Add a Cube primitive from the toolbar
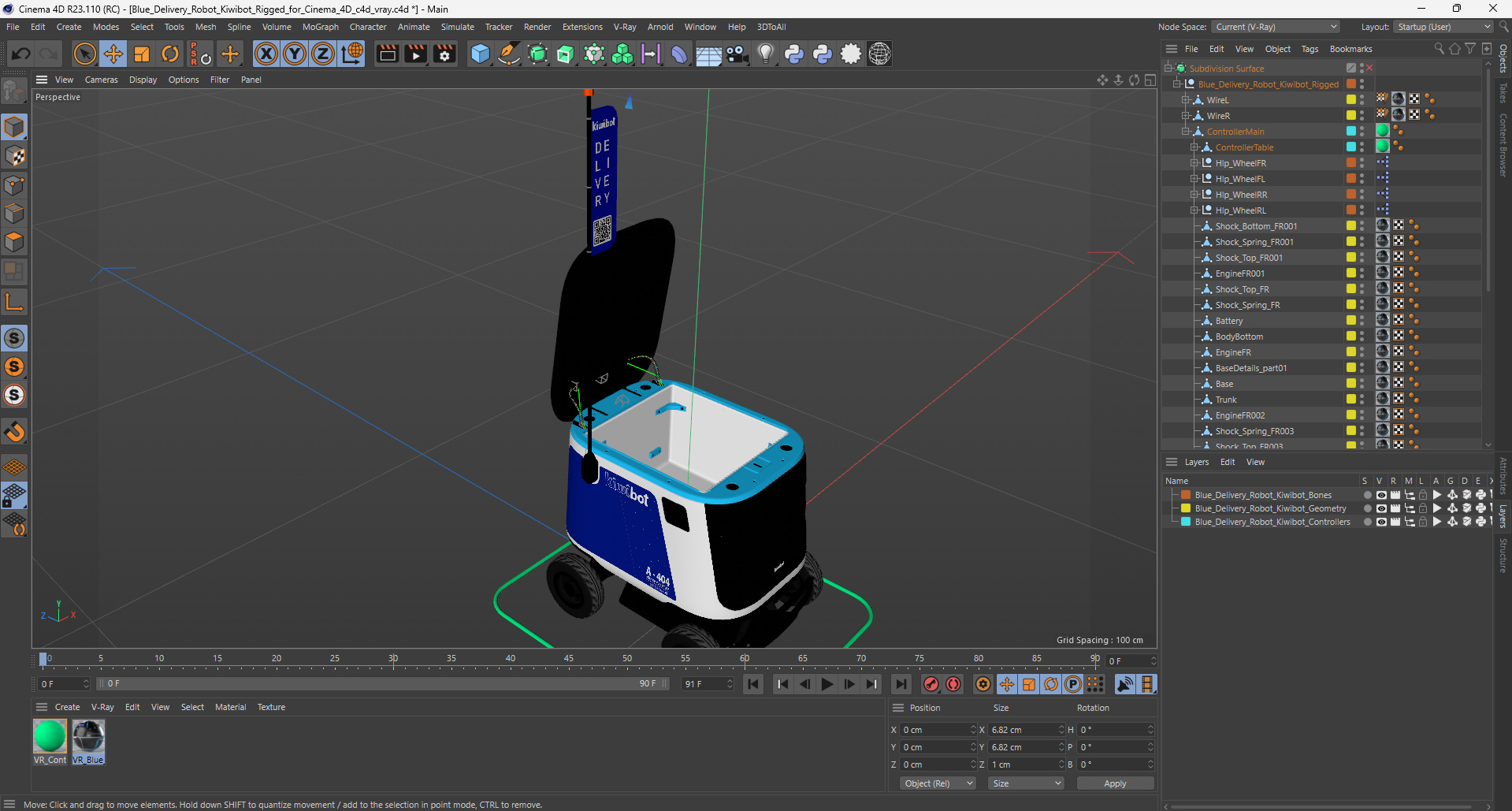1512x811 pixels. pyautogui.click(x=480, y=54)
